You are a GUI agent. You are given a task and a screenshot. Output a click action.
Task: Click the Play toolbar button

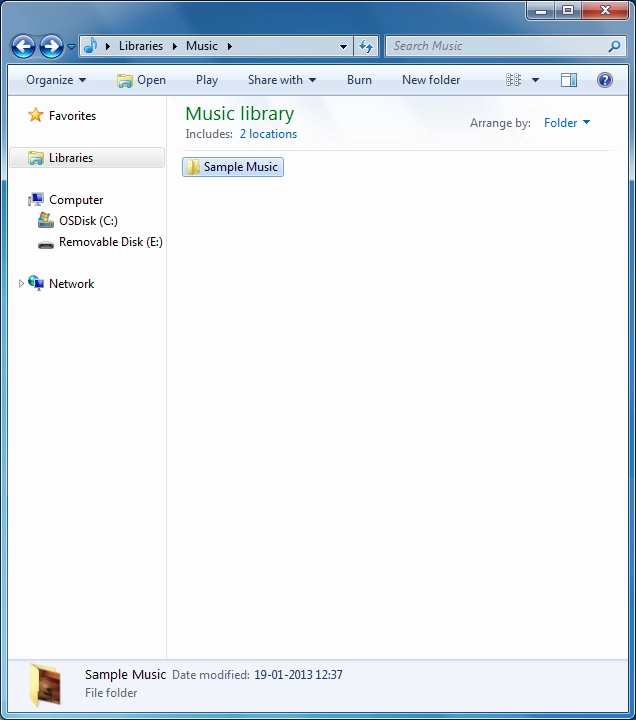click(x=207, y=80)
